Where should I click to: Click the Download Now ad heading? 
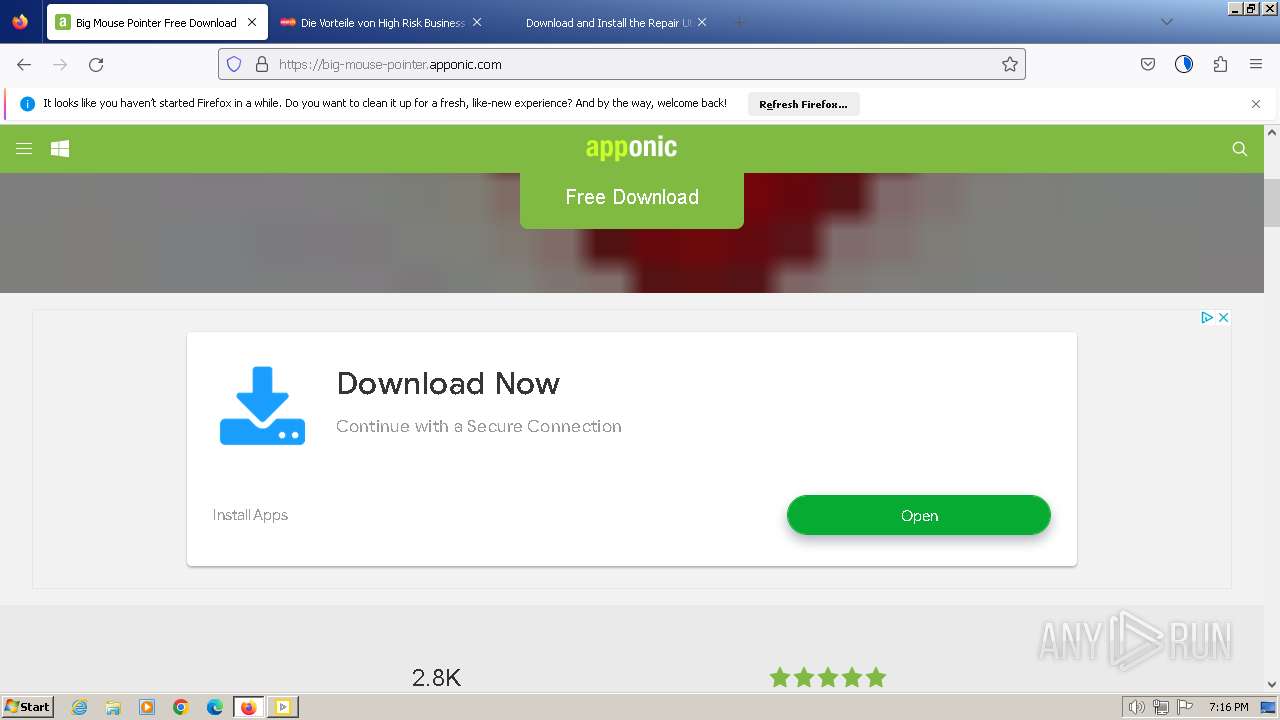(x=448, y=383)
